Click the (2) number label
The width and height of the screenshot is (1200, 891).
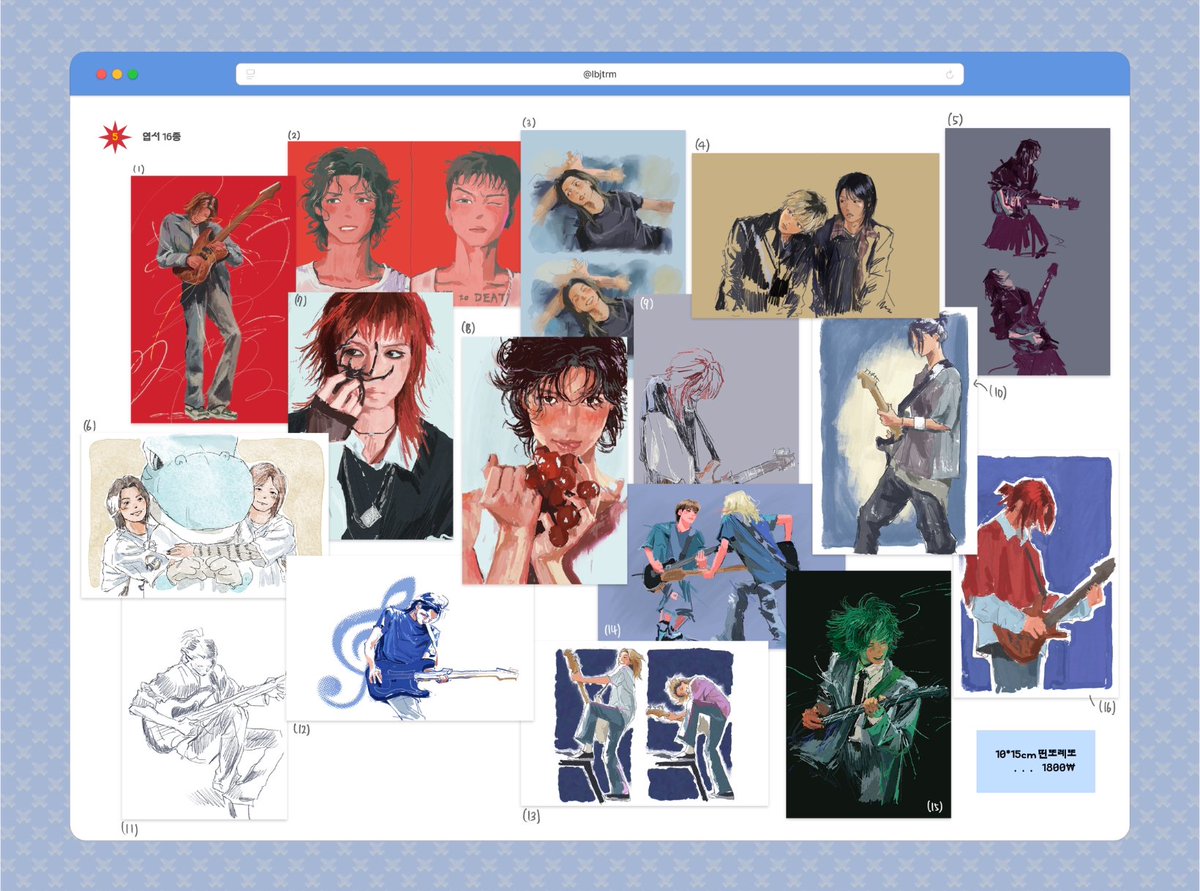coord(294,135)
